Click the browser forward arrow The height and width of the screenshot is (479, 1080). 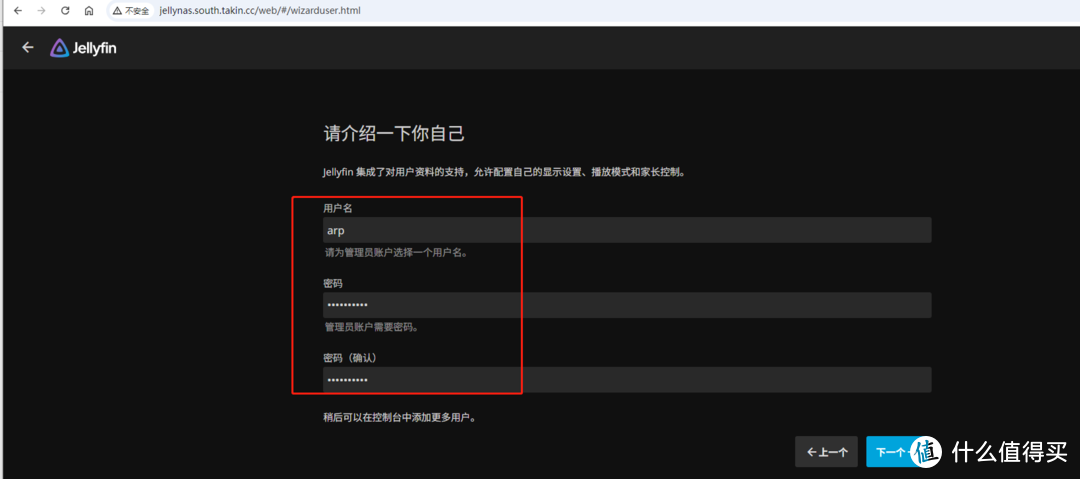coord(41,10)
